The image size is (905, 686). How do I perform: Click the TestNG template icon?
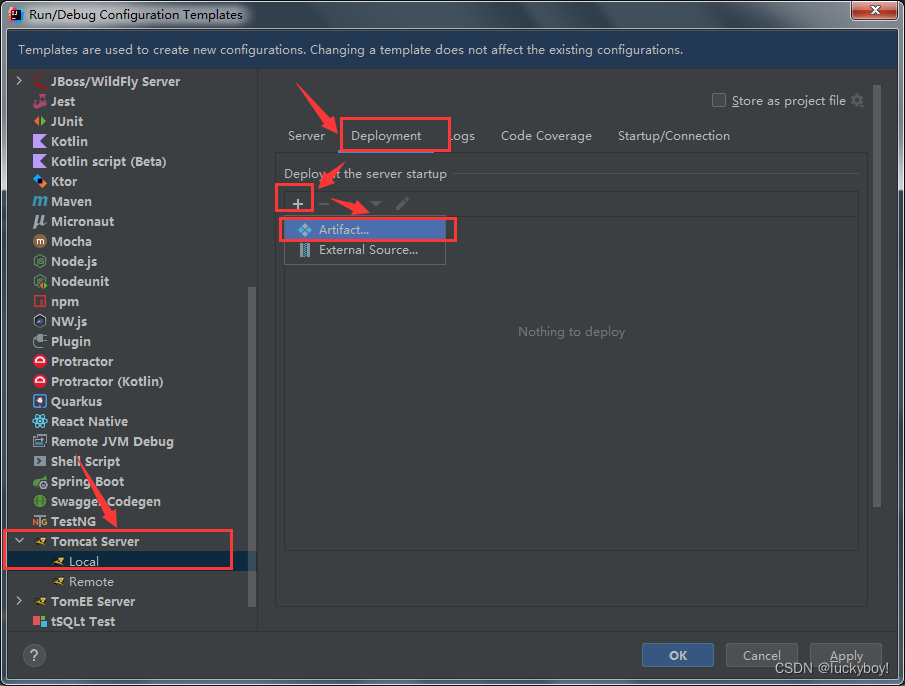coord(40,522)
